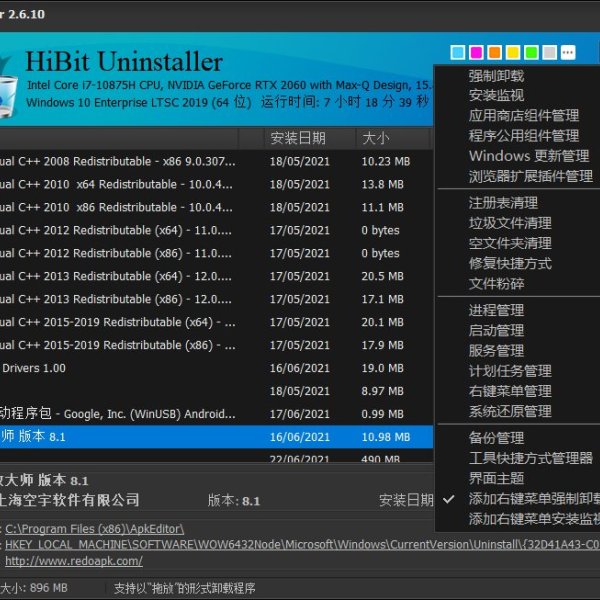Screen dimensions: 600x600
Task: Select the C++ 2012 Redistributable (x86) row
Action: click(217, 253)
